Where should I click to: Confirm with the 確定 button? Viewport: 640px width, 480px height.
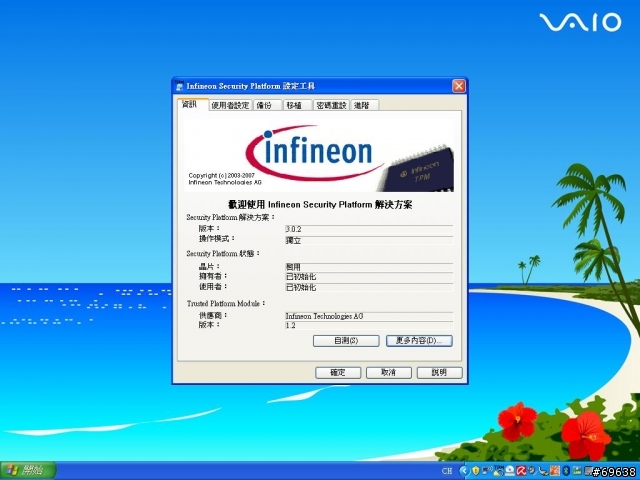[x=338, y=373]
